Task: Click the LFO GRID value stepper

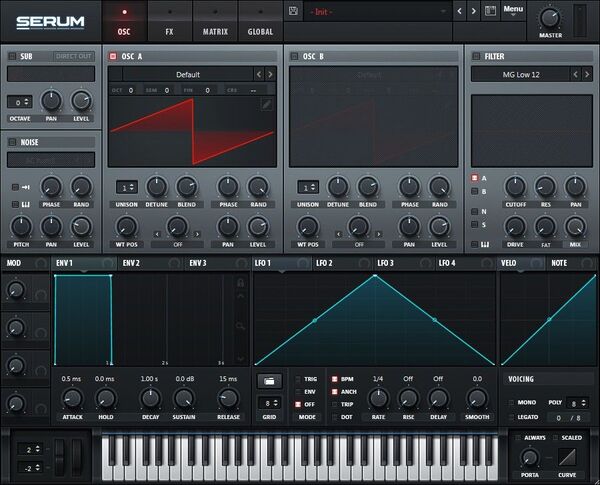Action: tap(270, 403)
